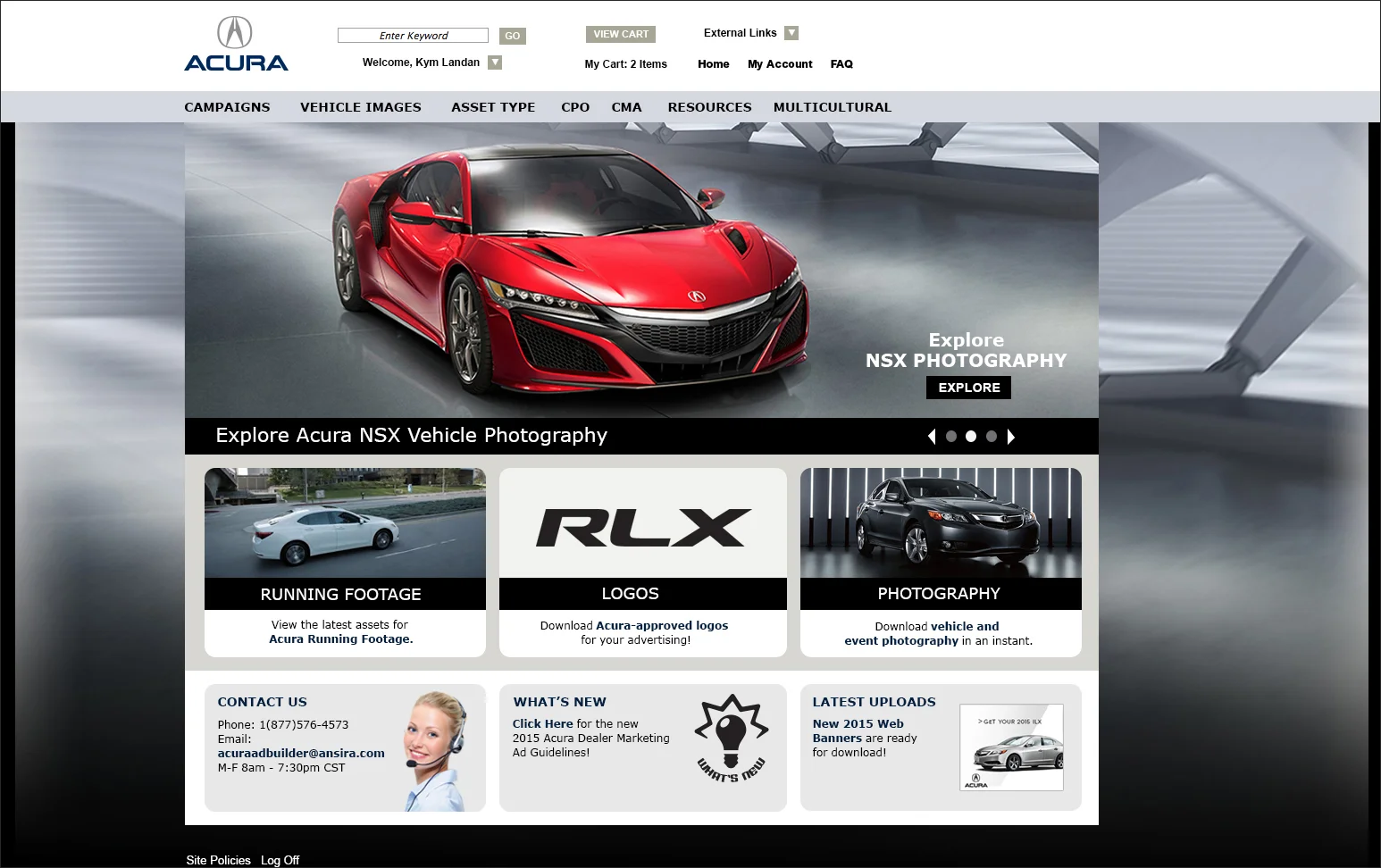Open the VEHICLE IMAGES navigation dropdown

pyautogui.click(x=360, y=107)
